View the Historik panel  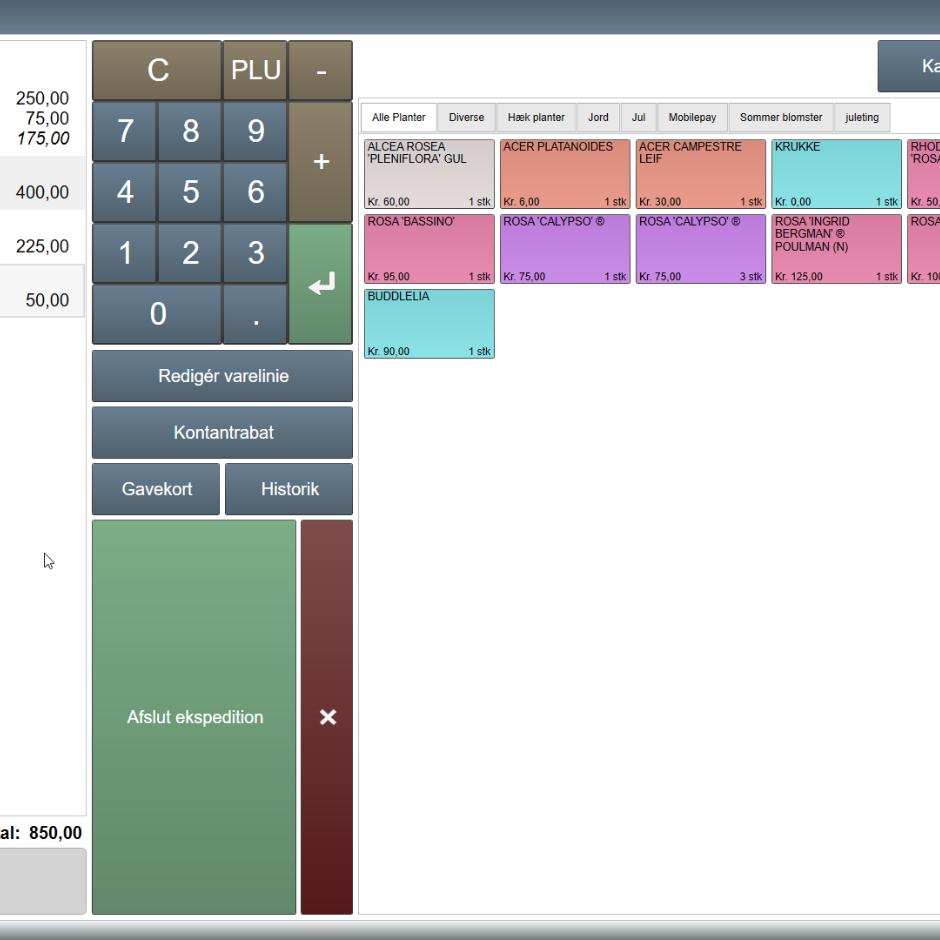(x=288, y=489)
